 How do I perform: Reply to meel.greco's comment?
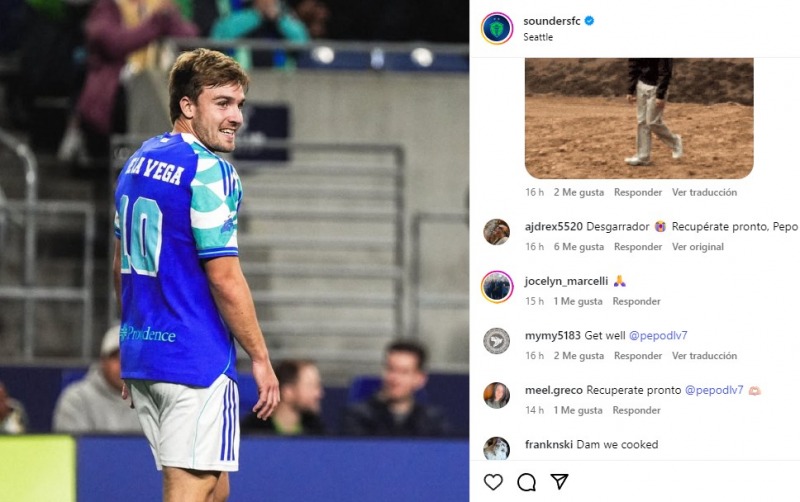point(637,410)
